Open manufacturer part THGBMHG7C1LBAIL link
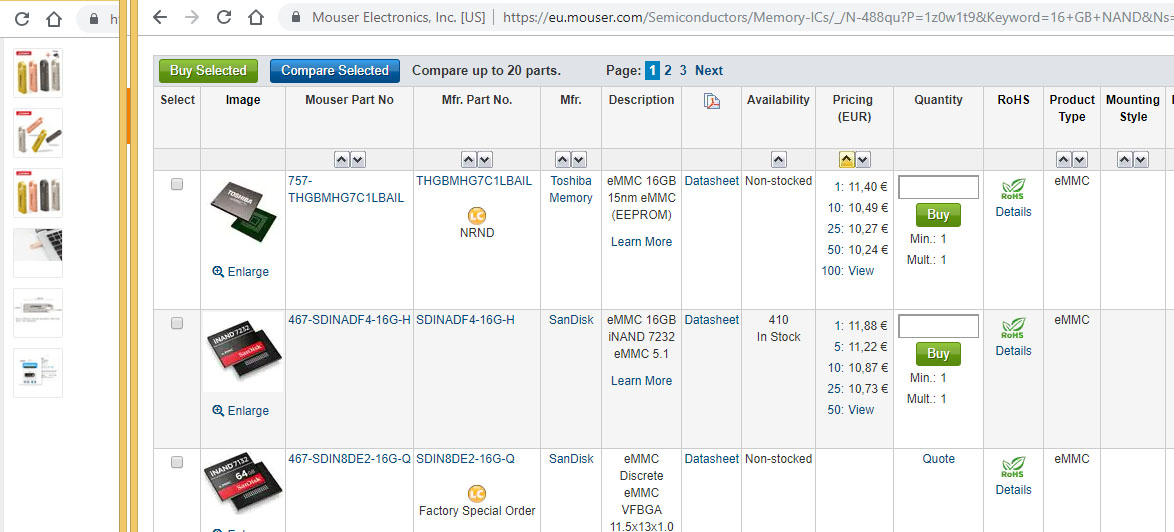 tap(474, 181)
